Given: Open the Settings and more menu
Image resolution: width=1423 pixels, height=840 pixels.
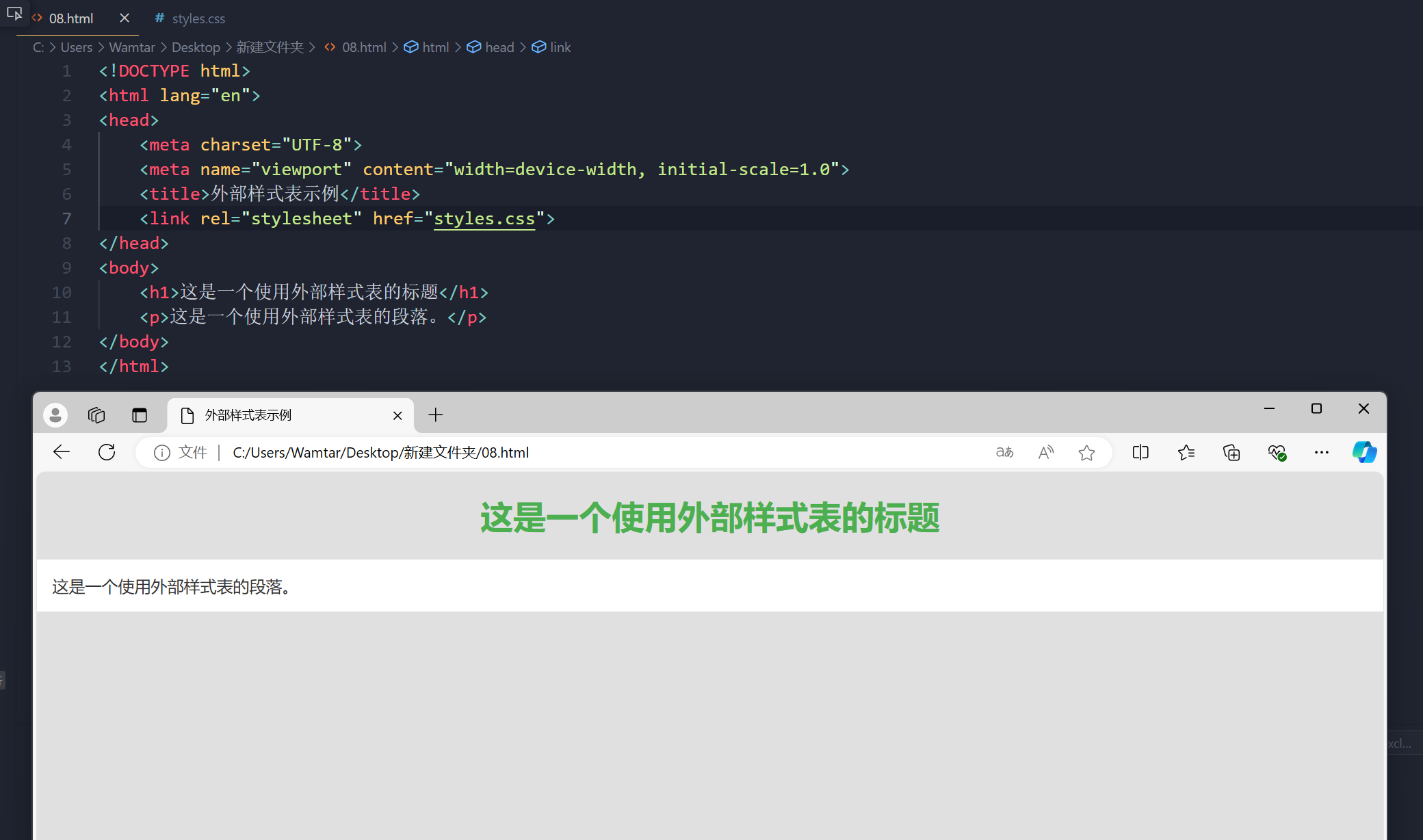Looking at the screenshot, I should 1322,452.
